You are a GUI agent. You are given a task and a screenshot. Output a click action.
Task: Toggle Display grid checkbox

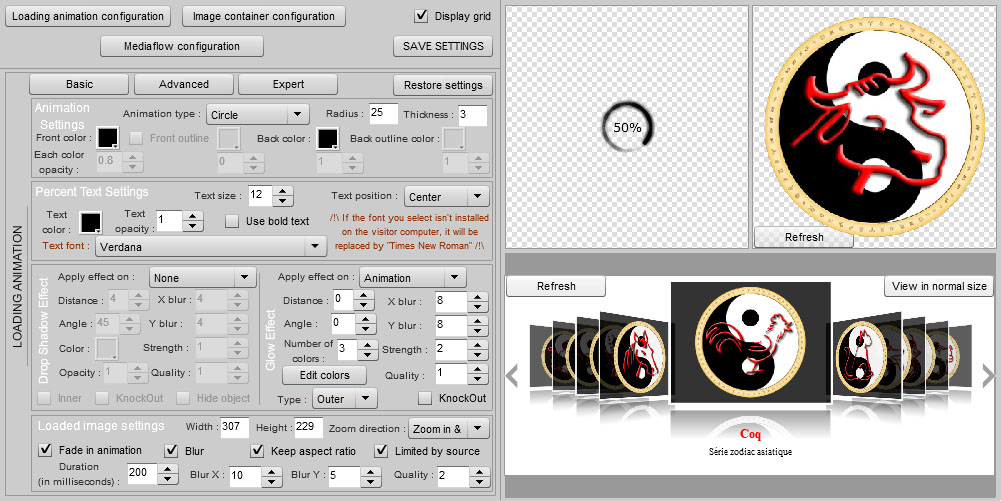(x=421, y=16)
